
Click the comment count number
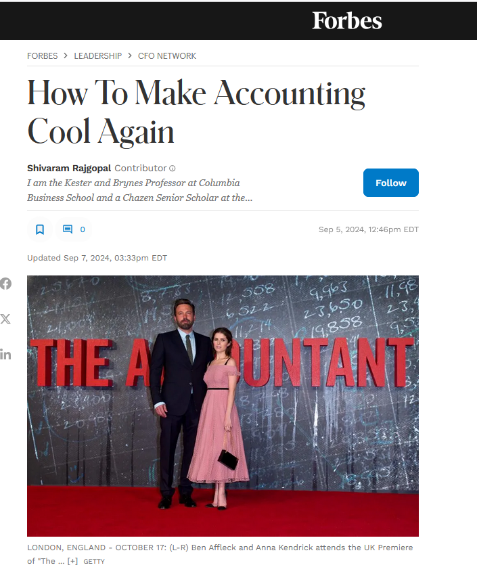coord(82,229)
